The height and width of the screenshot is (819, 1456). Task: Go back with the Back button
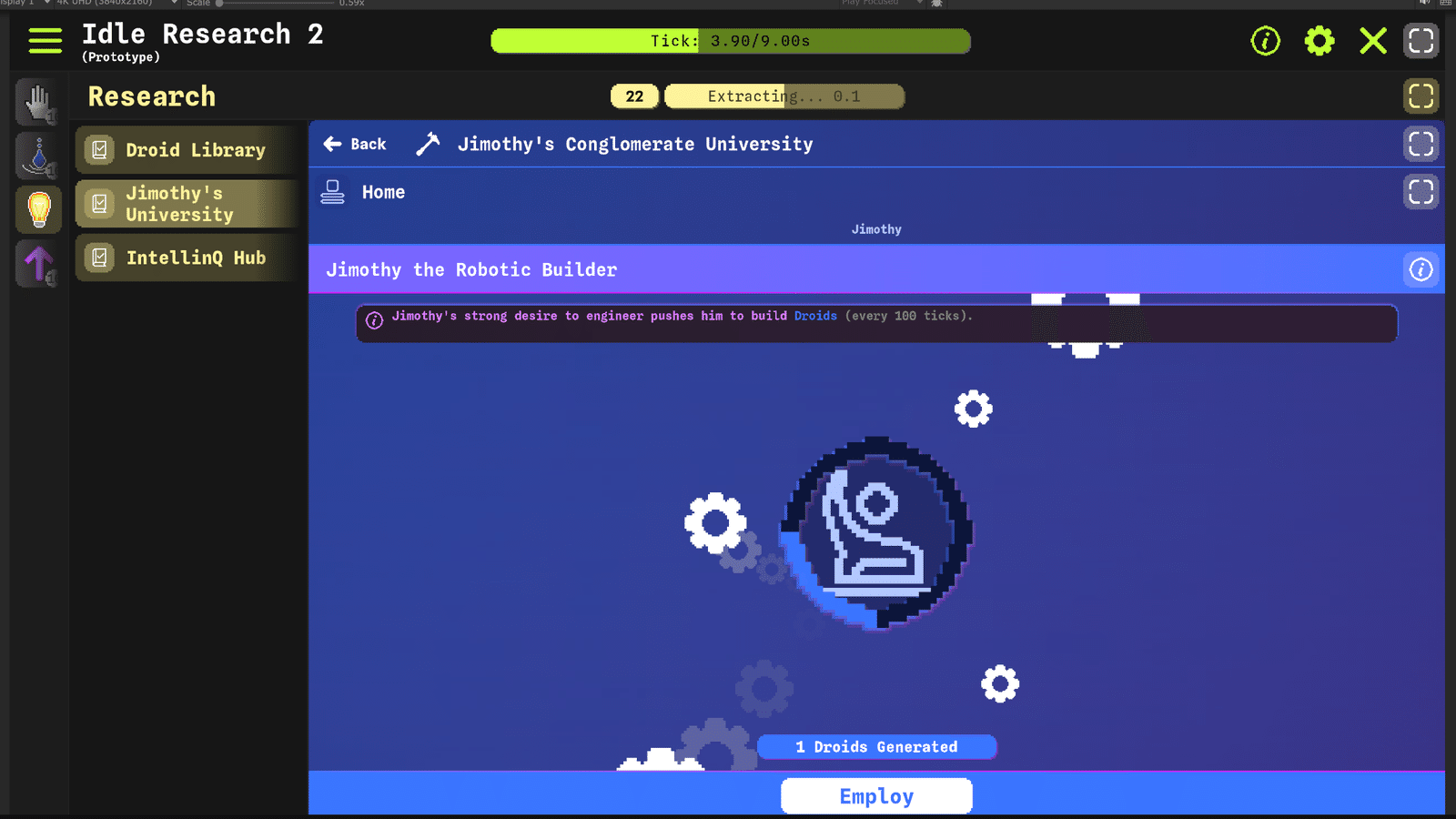(x=355, y=144)
